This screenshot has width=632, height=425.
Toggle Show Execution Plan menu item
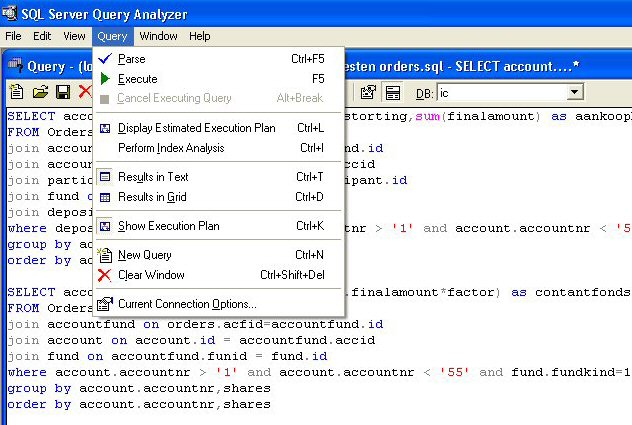[x=218, y=226]
